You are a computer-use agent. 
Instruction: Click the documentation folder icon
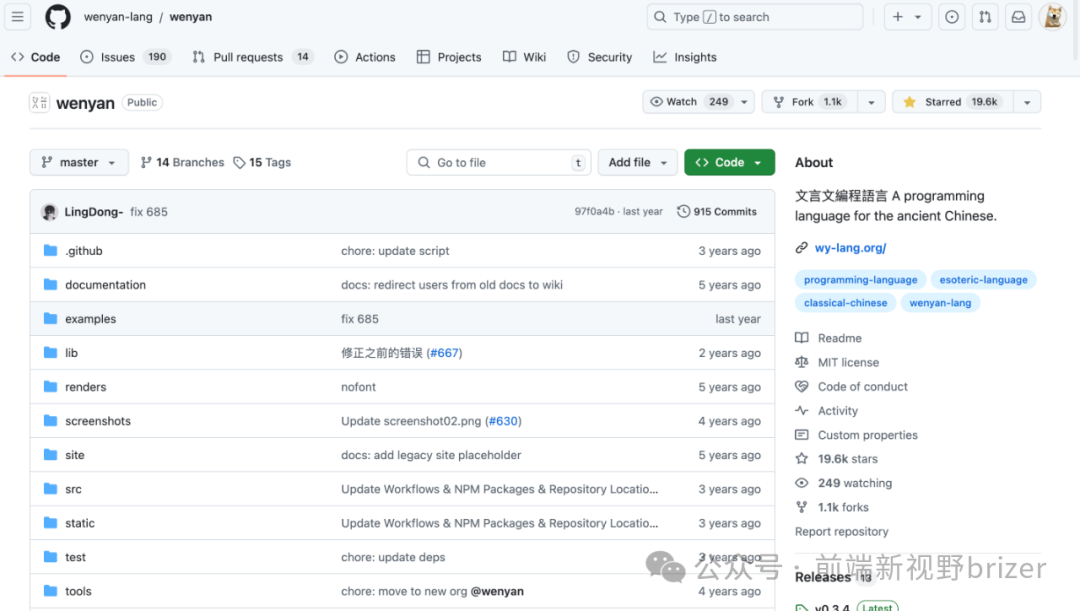tap(50, 284)
